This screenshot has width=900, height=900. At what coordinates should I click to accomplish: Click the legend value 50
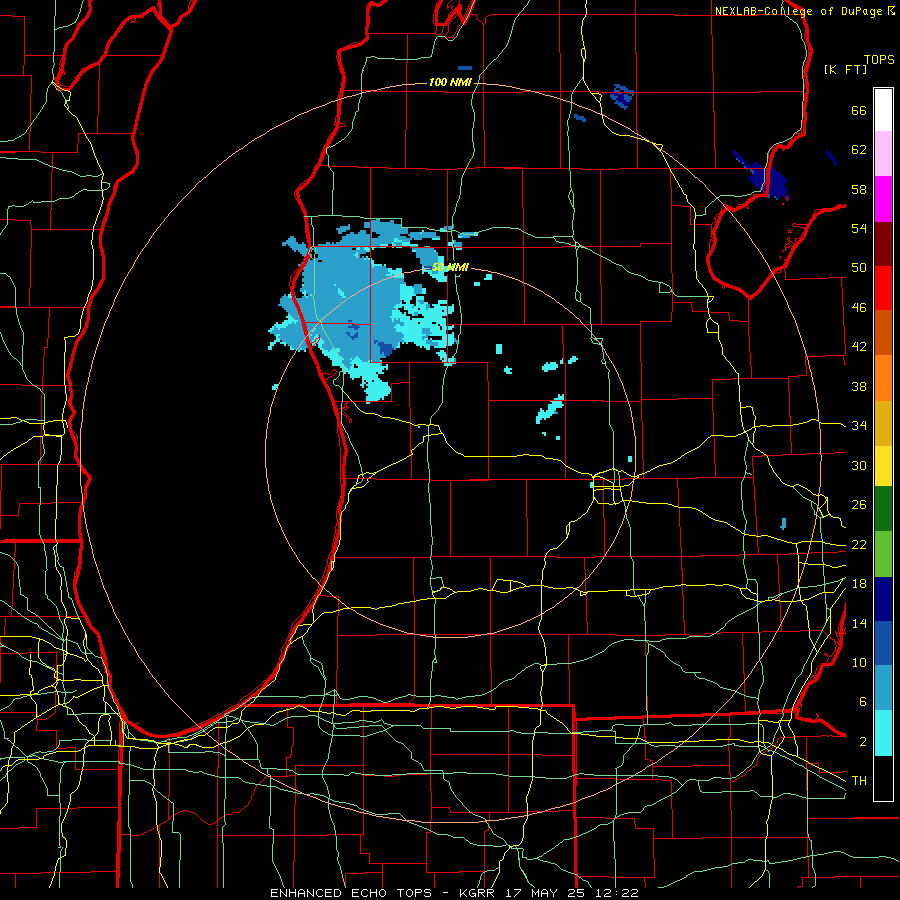click(859, 268)
